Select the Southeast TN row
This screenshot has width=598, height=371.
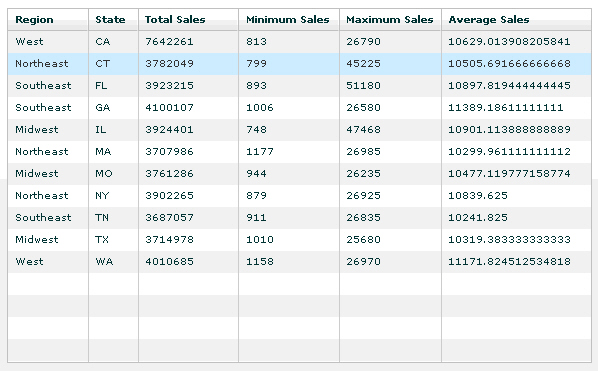coord(299,218)
